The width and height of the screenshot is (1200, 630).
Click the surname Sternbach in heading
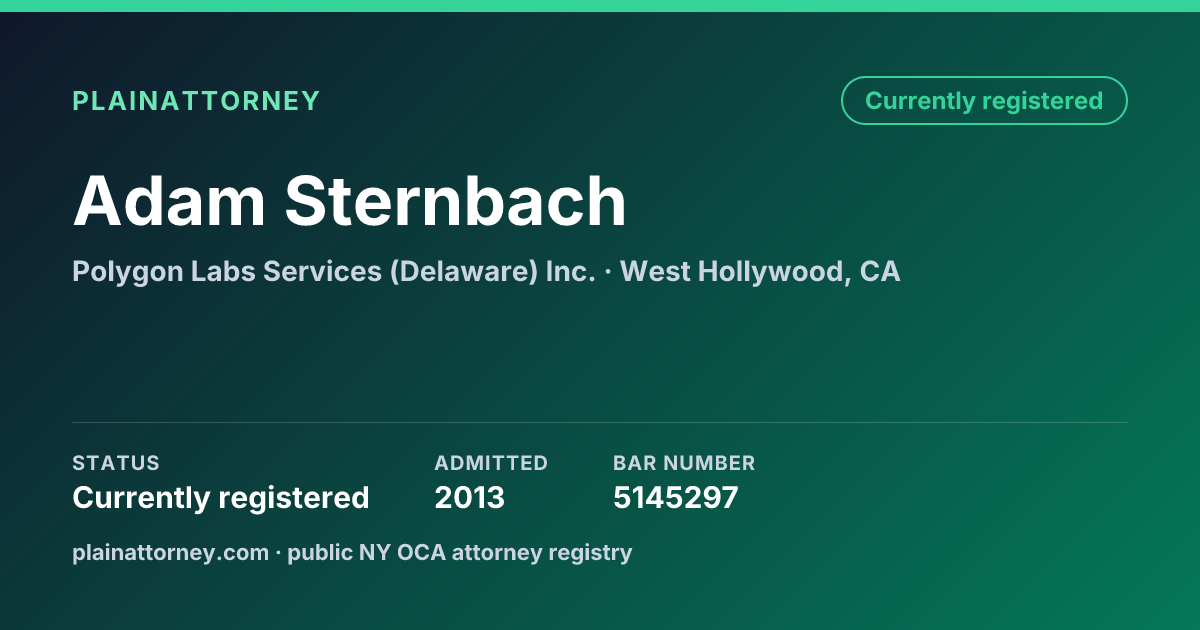point(455,201)
